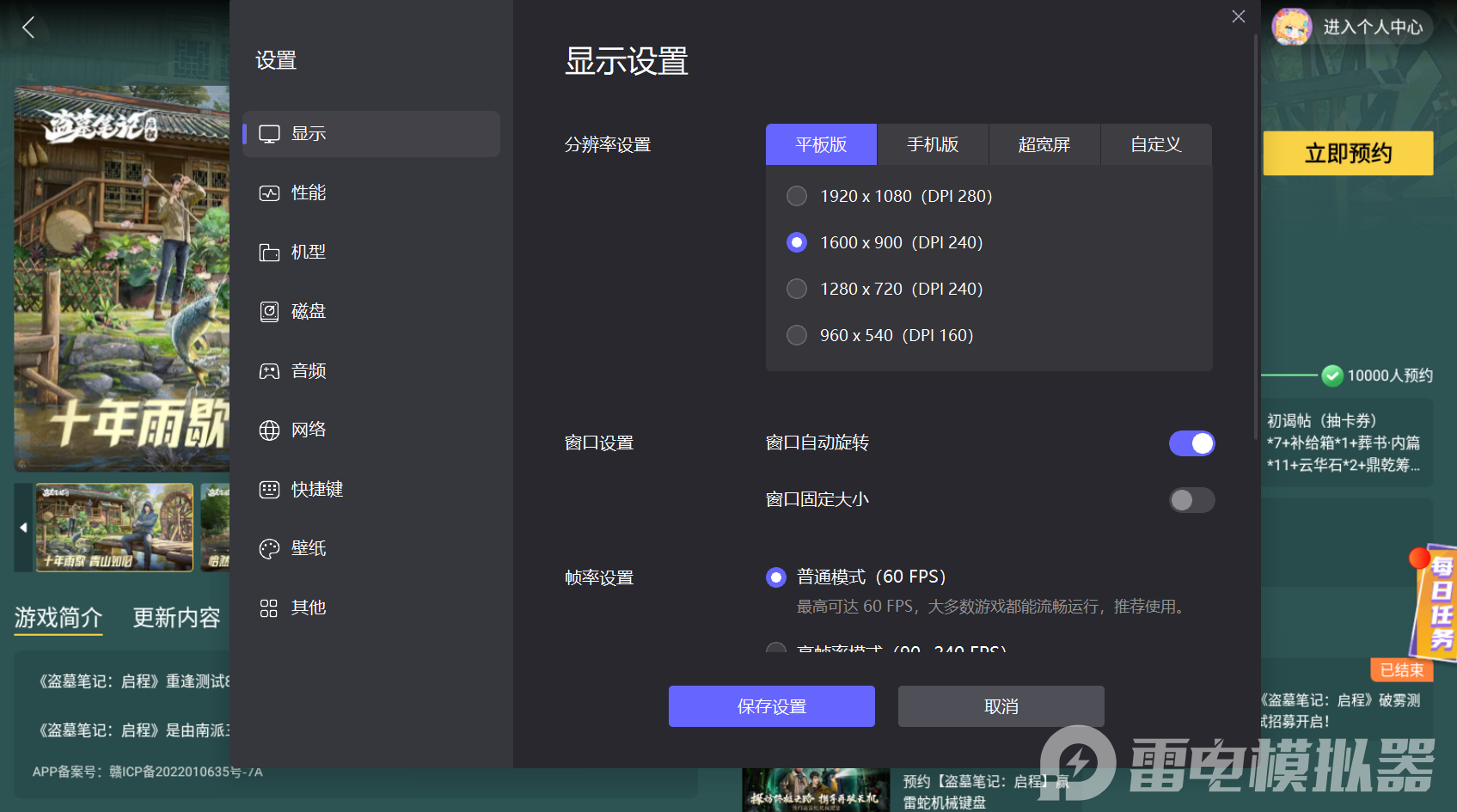The width and height of the screenshot is (1457, 812).
Task: Enable 窗口固定大小 fixed window size
Action: 1191,500
